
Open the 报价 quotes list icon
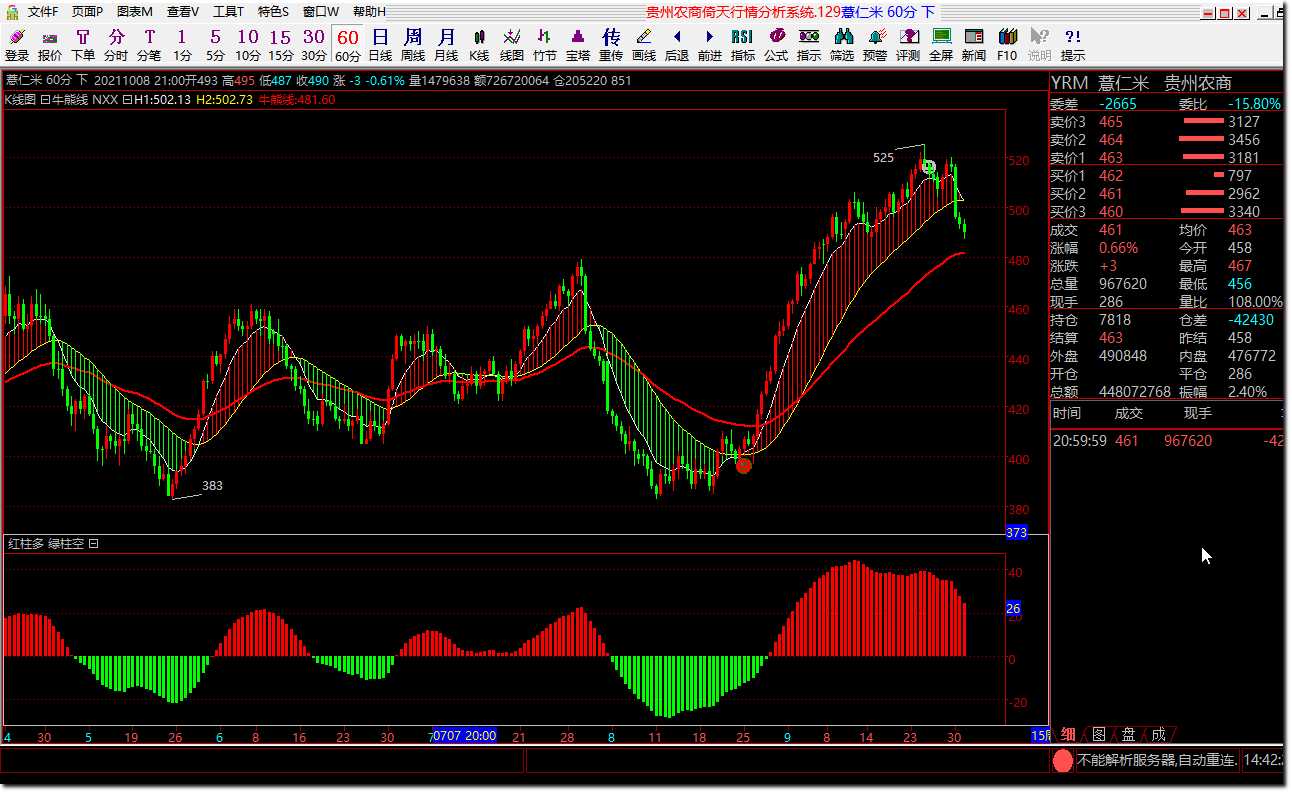coord(50,45)
